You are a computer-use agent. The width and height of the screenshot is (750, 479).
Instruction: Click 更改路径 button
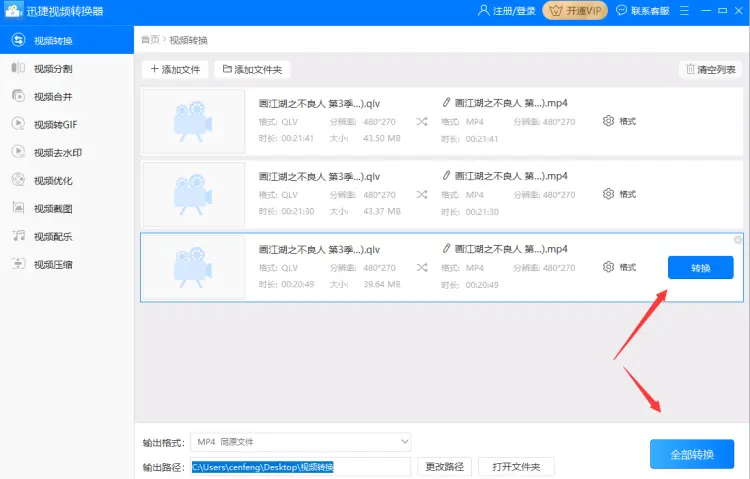(444, 467)
